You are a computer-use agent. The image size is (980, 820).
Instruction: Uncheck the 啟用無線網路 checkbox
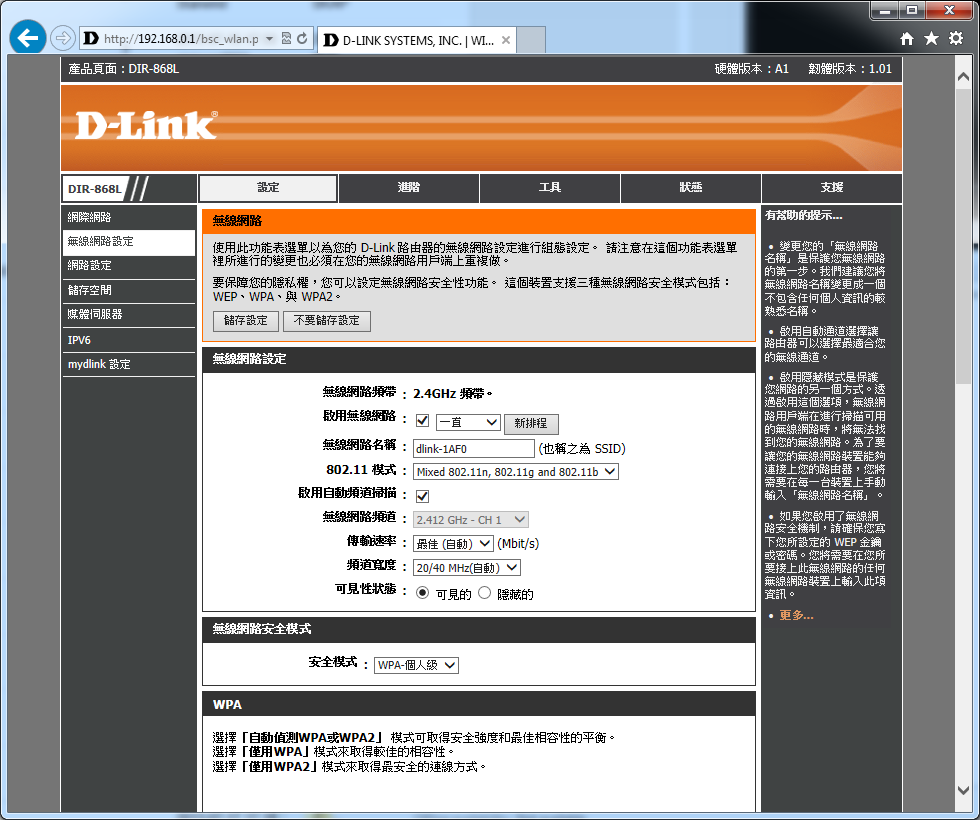click(x=422, y=421)
